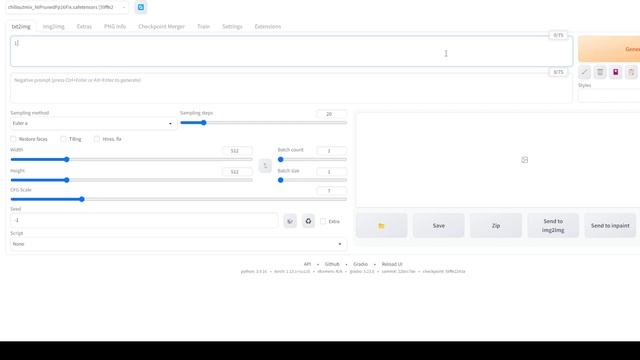Click the Sampling steps slider handle
This screenshot has width=640, height=360.
pyautogui.click(x=203, y=122)
